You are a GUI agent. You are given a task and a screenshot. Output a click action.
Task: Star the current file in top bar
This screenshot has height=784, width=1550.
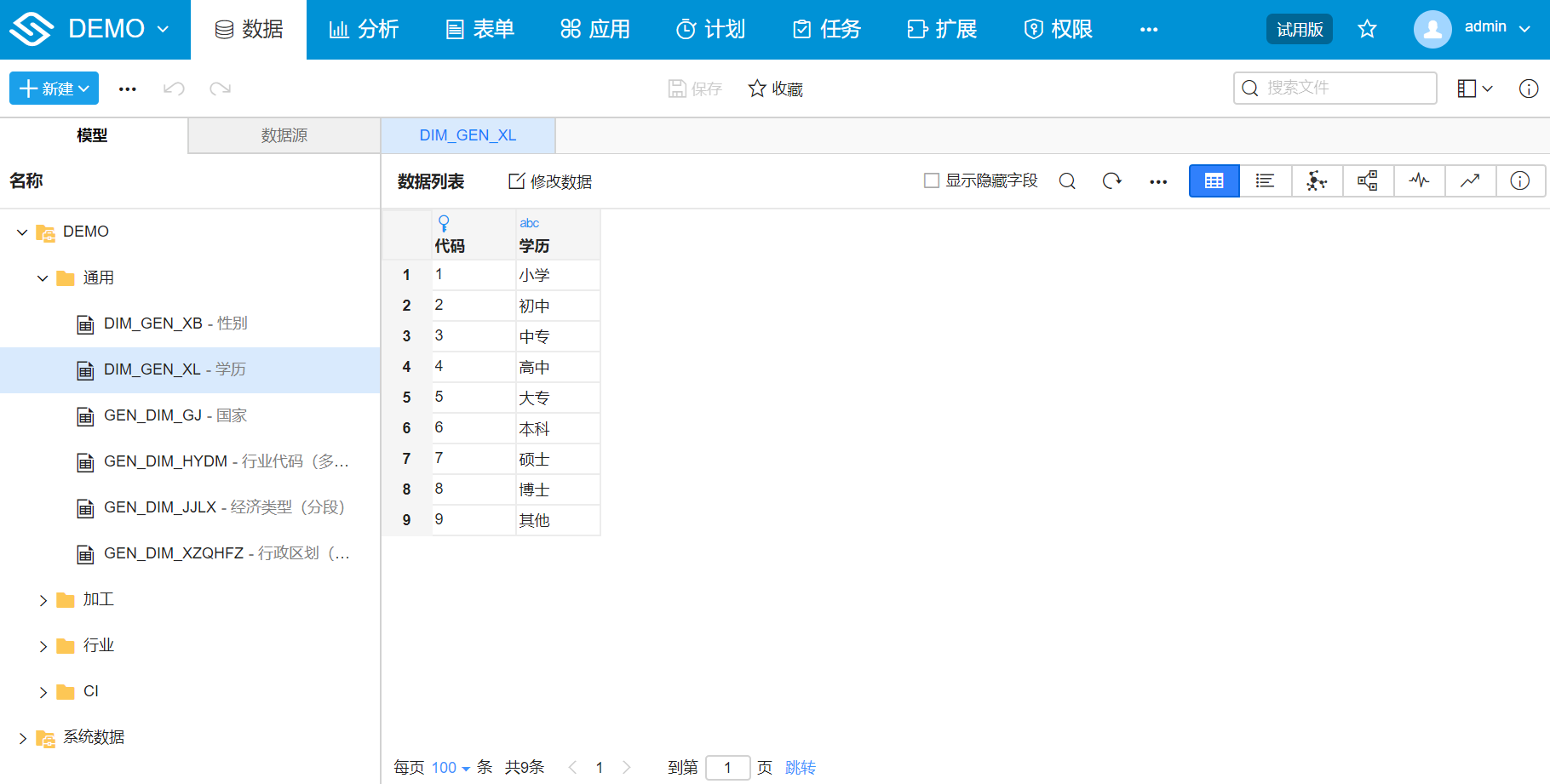[x=1367, y=28]
